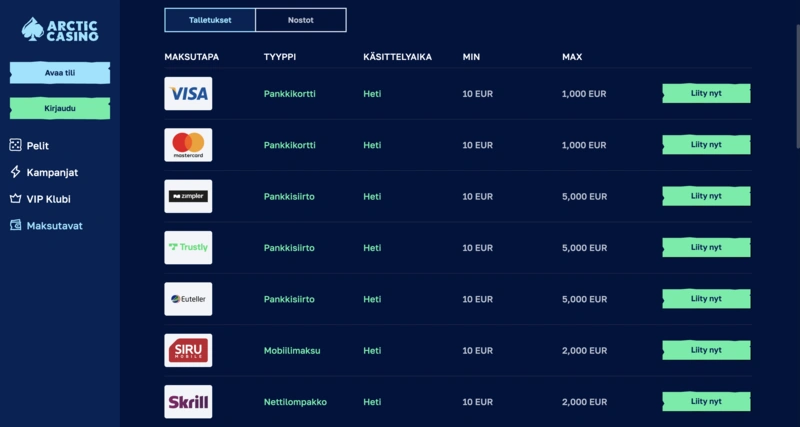Select the Euteller payment logo
This screenshot has width=800, height=427.
click(188, 299)
